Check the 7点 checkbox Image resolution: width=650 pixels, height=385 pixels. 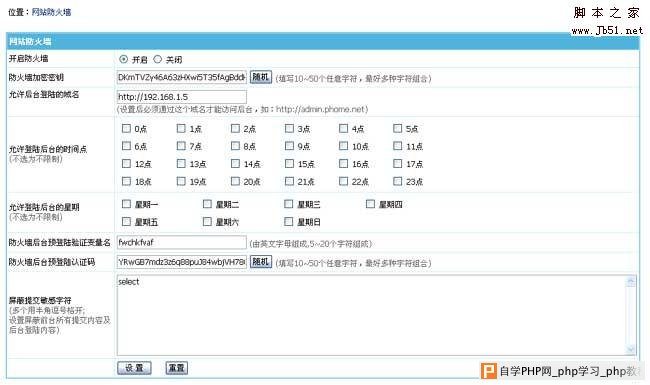tap(181, 146)
